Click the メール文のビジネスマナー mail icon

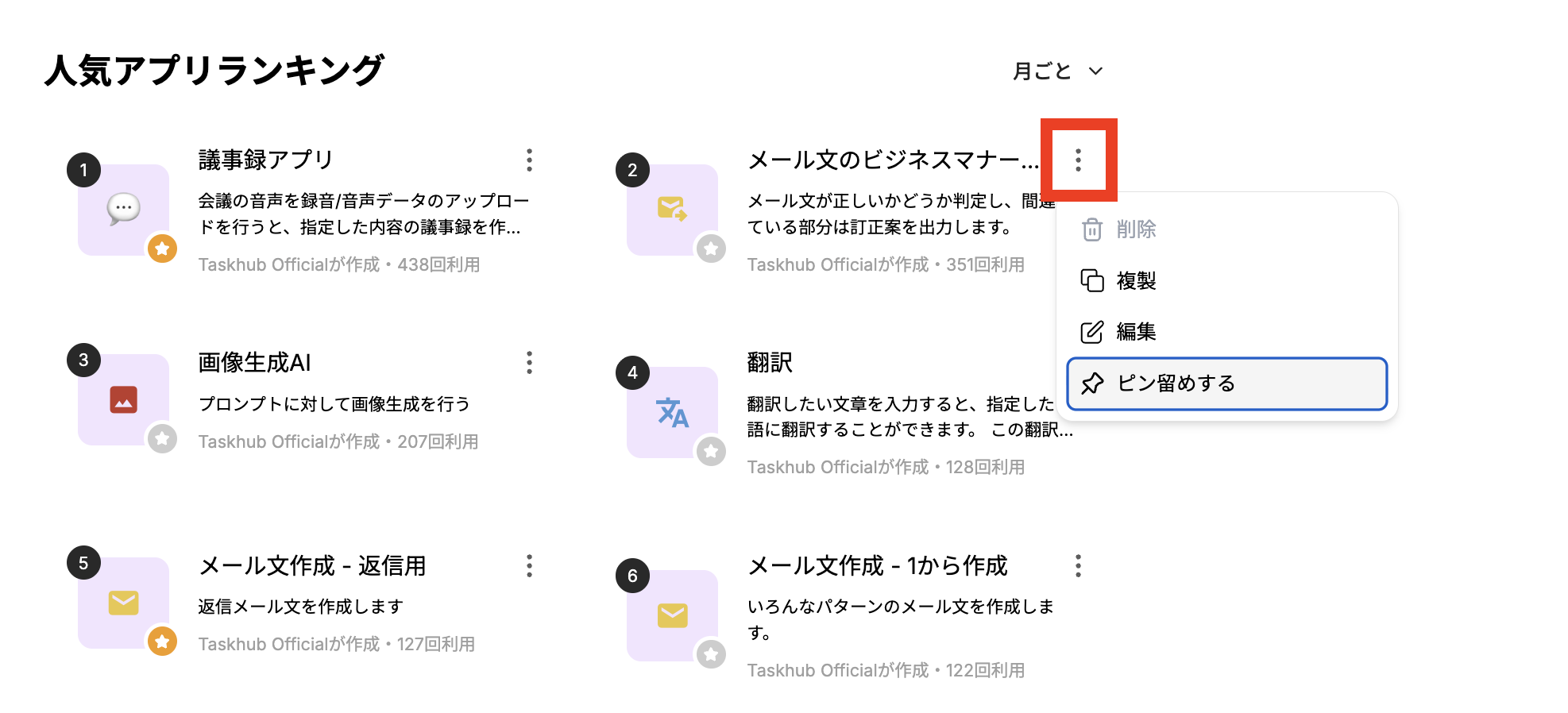click(672, 210)
